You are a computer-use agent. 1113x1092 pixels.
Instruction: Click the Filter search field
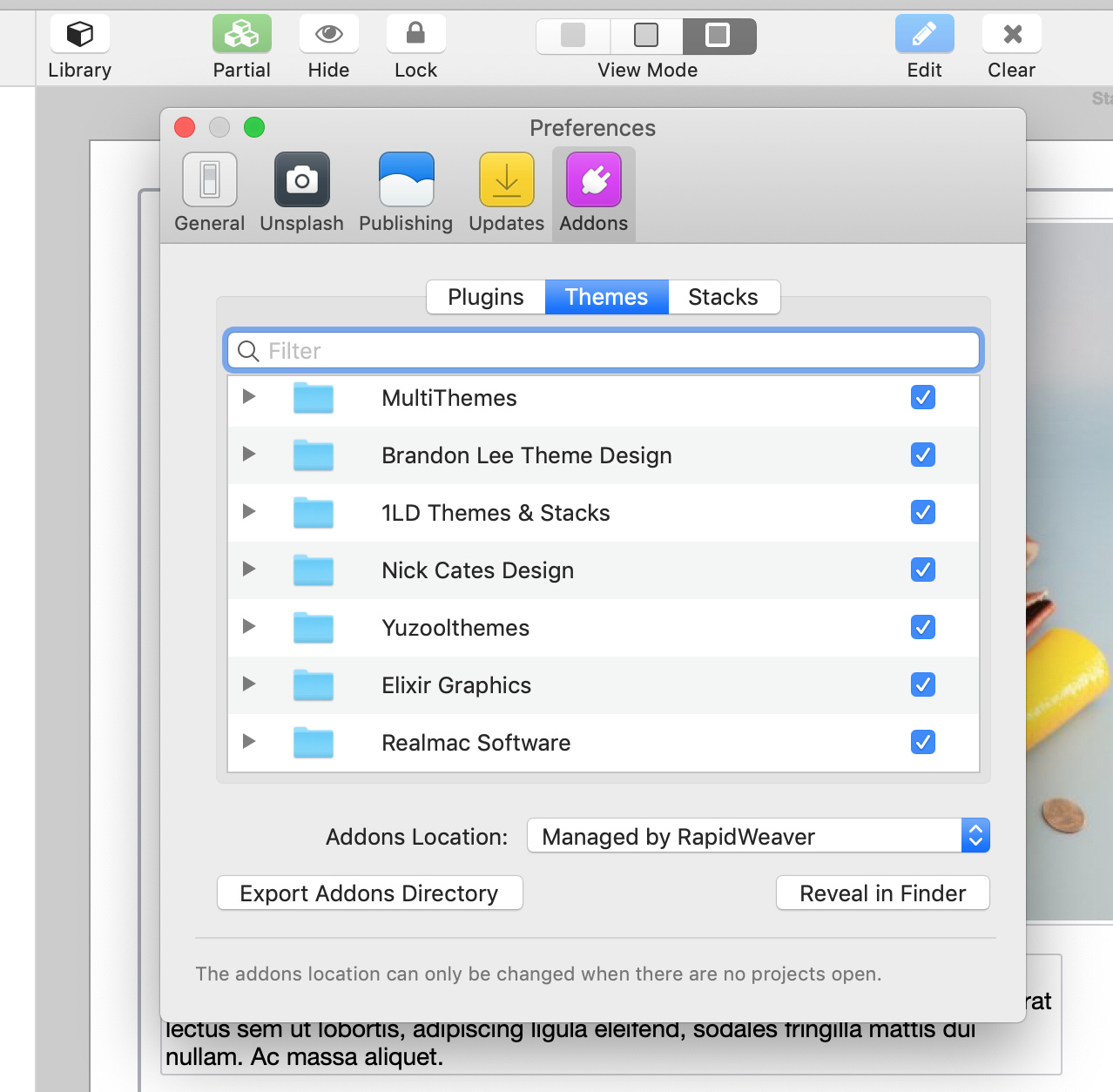click(x=604, y=350)
